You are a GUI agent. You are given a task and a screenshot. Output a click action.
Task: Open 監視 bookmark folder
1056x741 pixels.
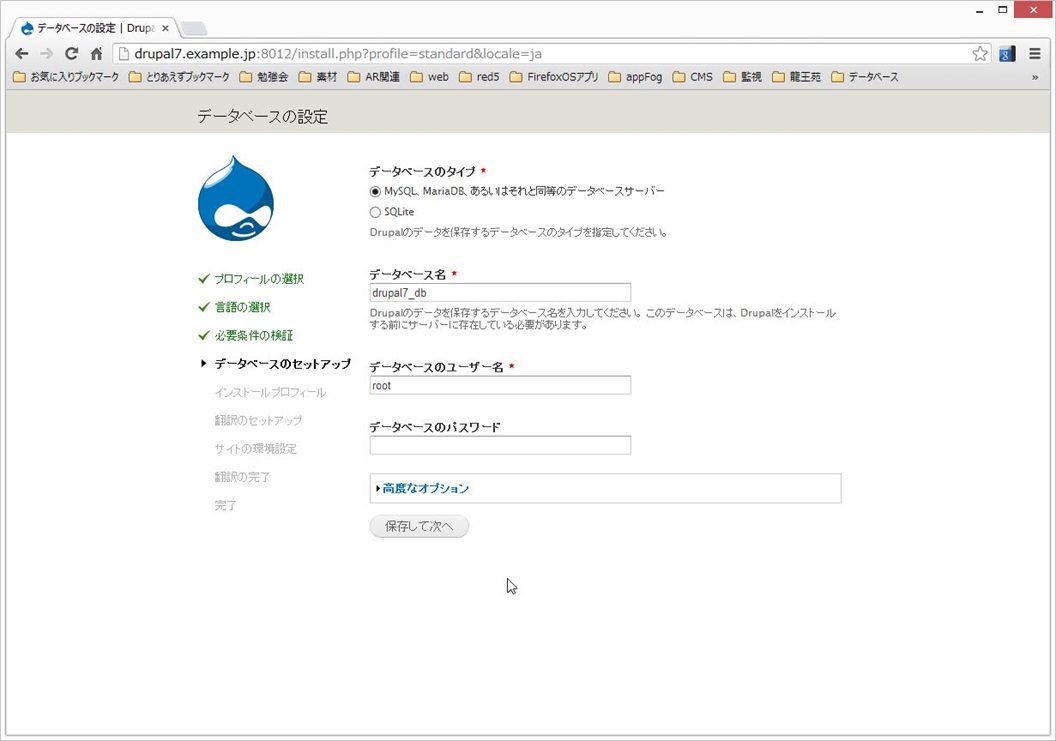click(743, 77)
